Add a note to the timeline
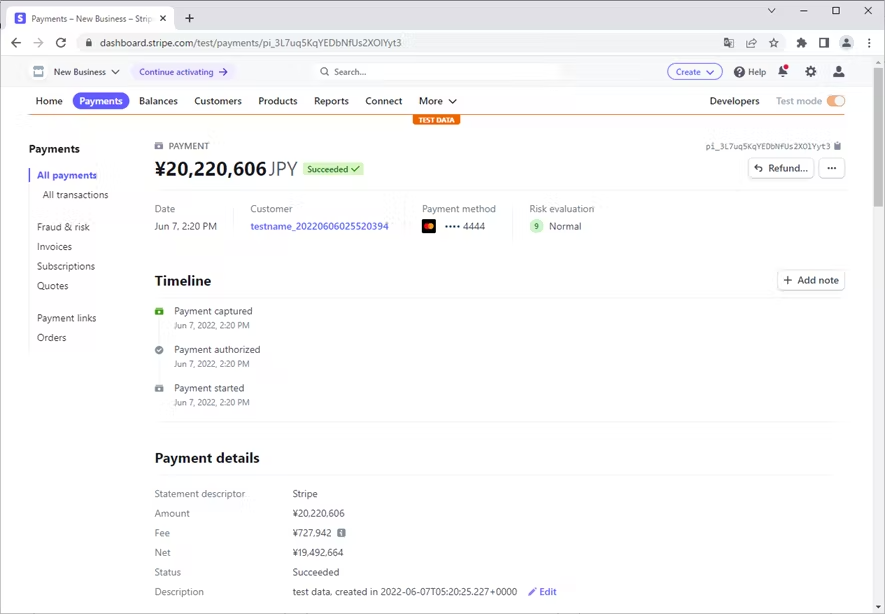 tap(811, 280)
